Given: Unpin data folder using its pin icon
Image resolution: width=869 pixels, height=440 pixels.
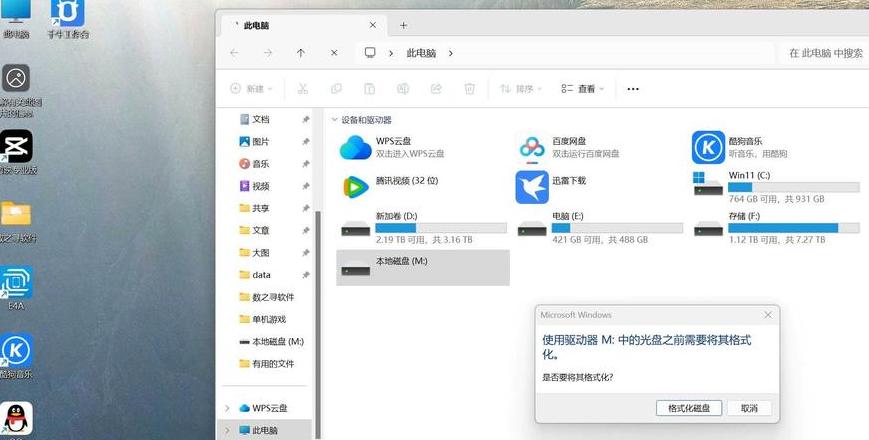Looking at the screenshot, I should [305, 274].
